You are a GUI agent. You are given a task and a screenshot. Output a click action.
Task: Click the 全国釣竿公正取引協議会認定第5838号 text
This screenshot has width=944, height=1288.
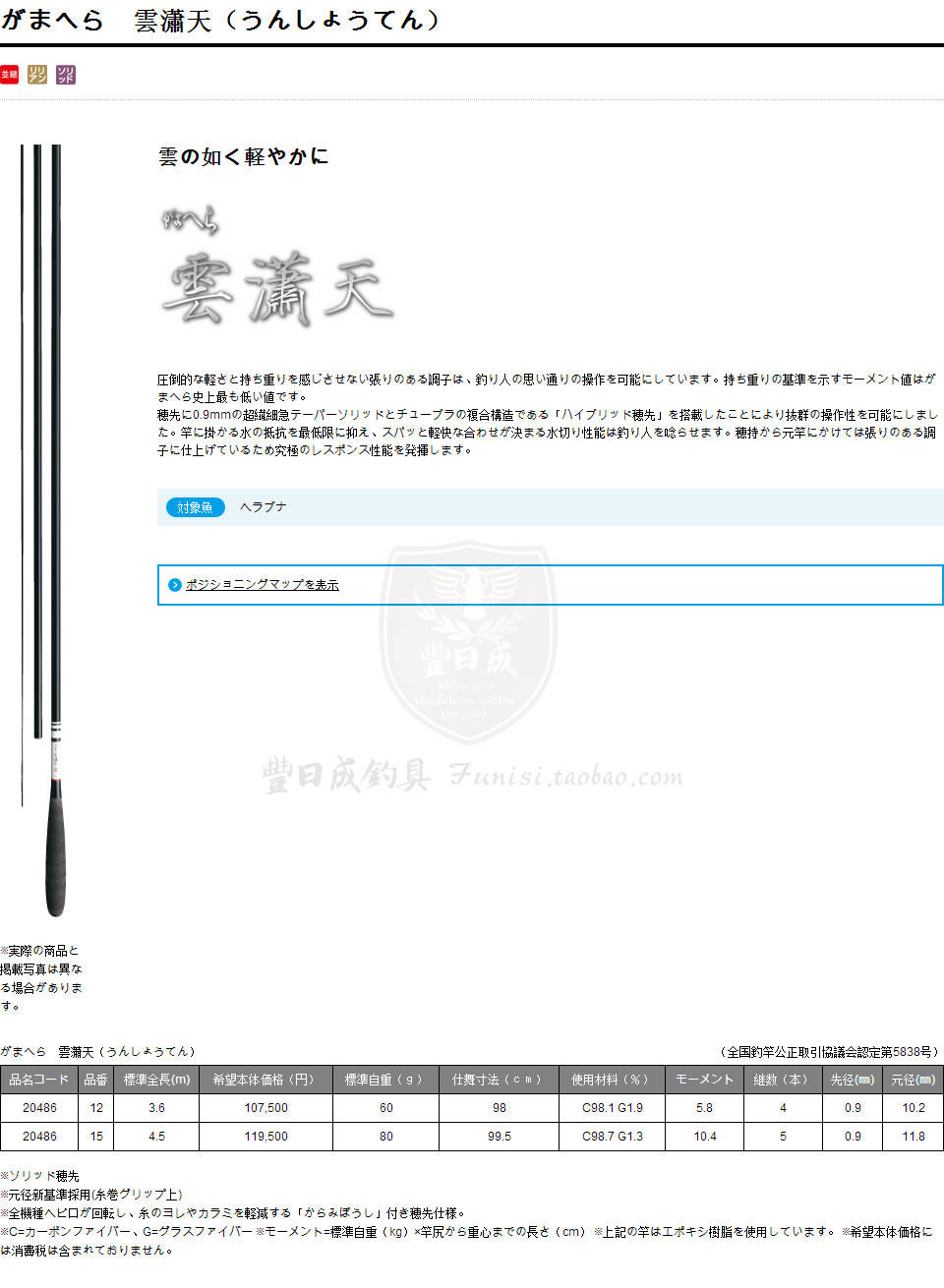(830, 1052)
